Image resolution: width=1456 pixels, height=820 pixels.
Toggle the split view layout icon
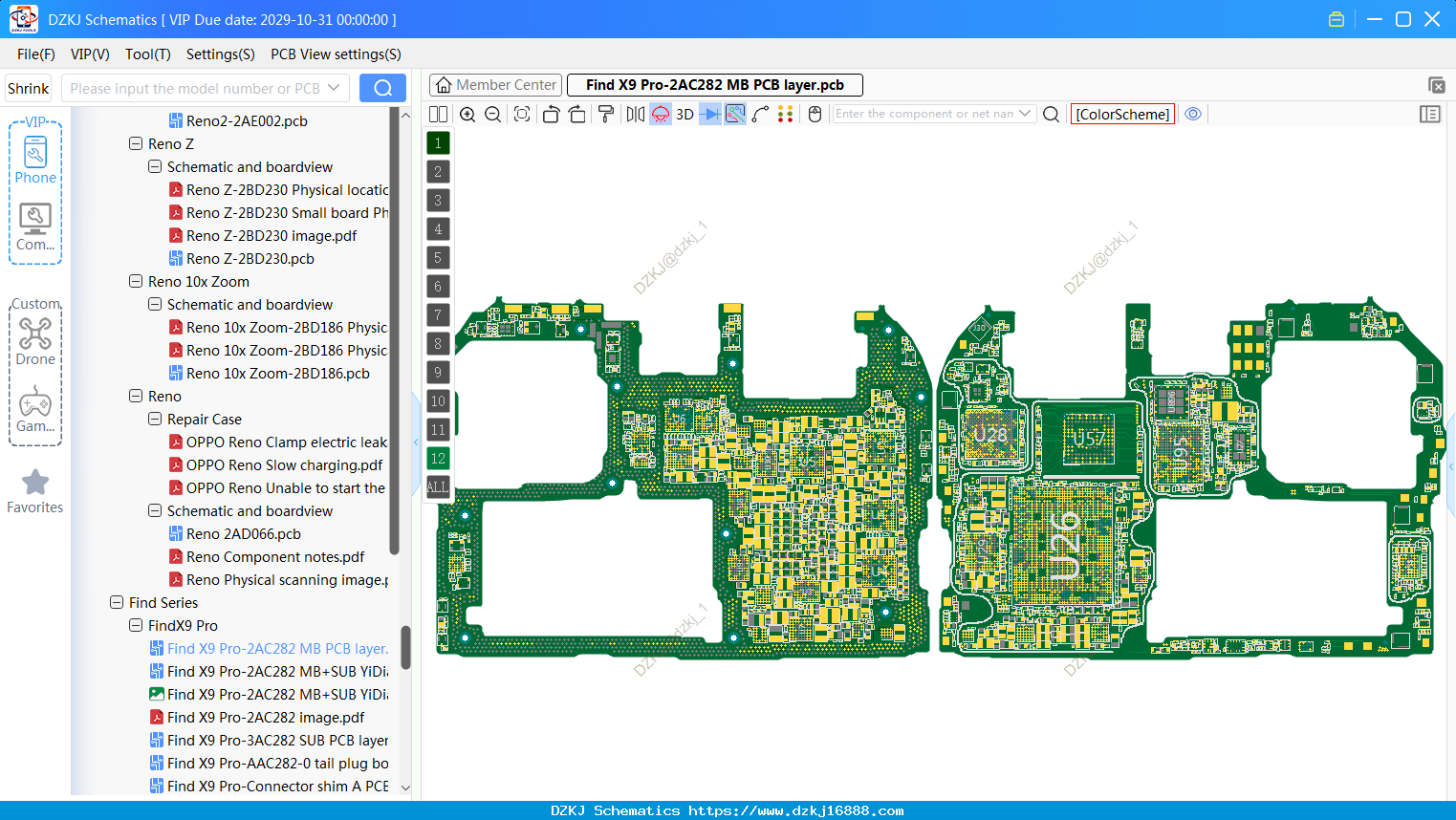point(438,114)
